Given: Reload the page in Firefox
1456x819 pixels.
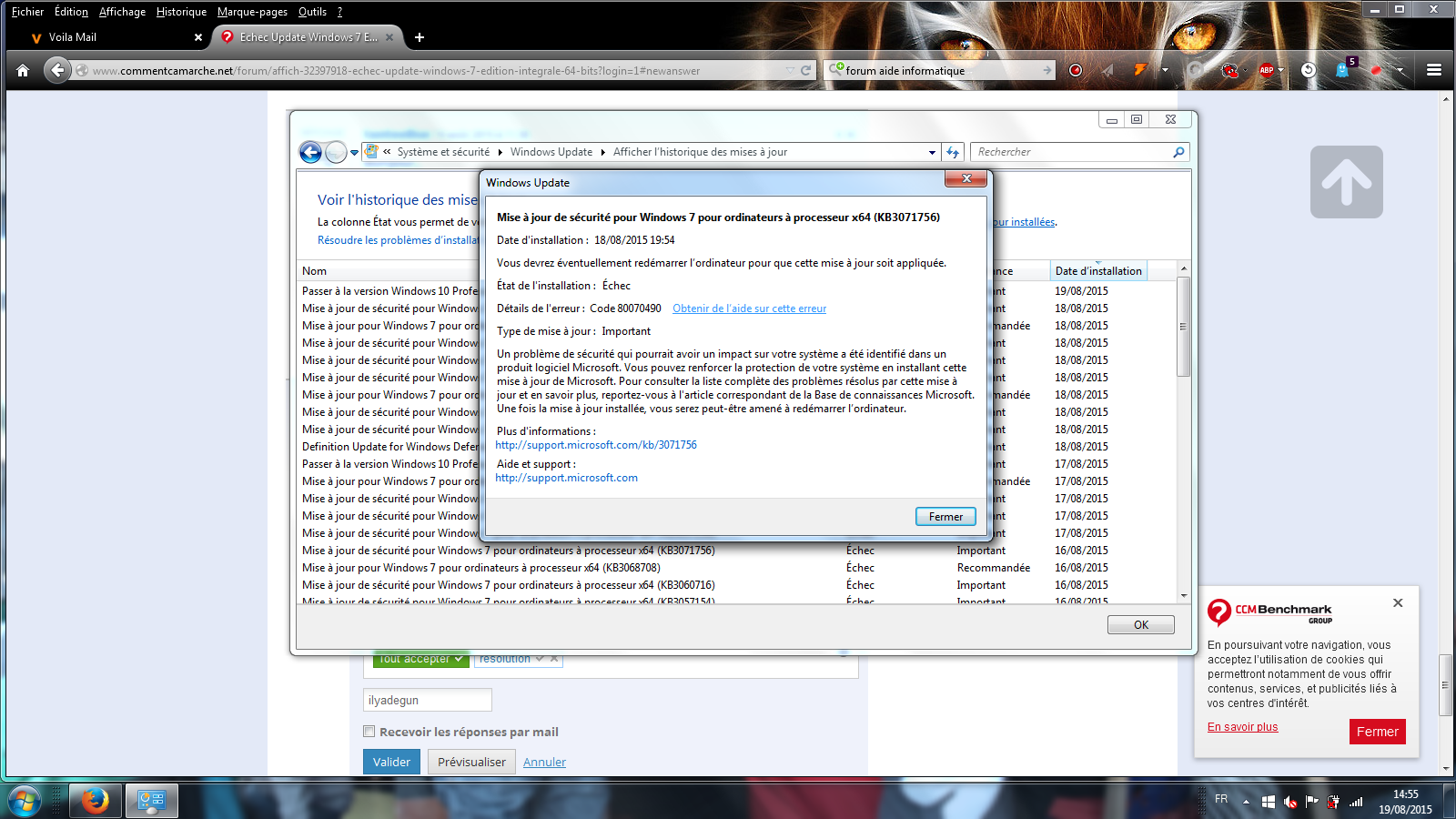Looking at the screenshot, I should [805, 70].
